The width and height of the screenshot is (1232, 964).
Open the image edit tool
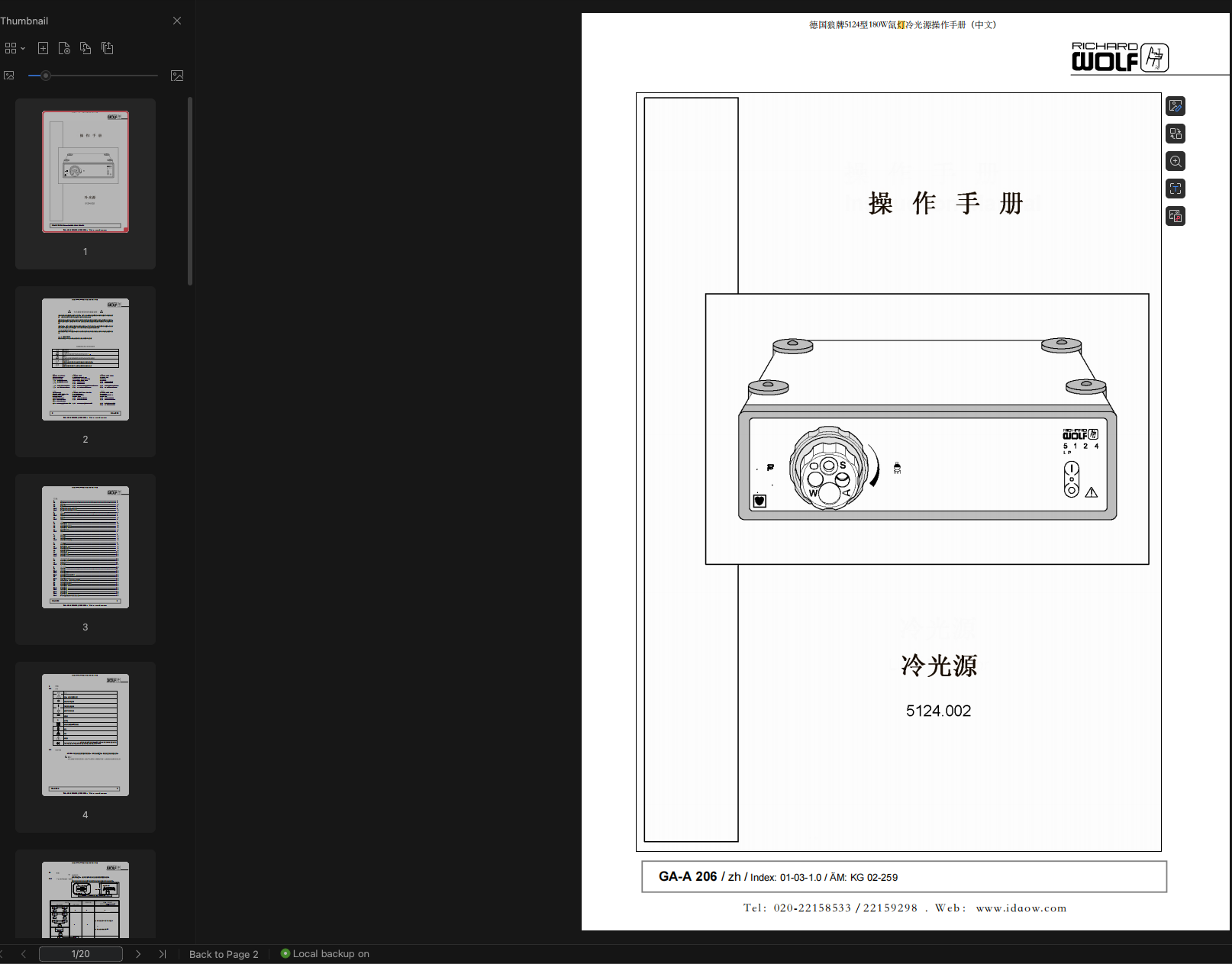(1176, 106)
